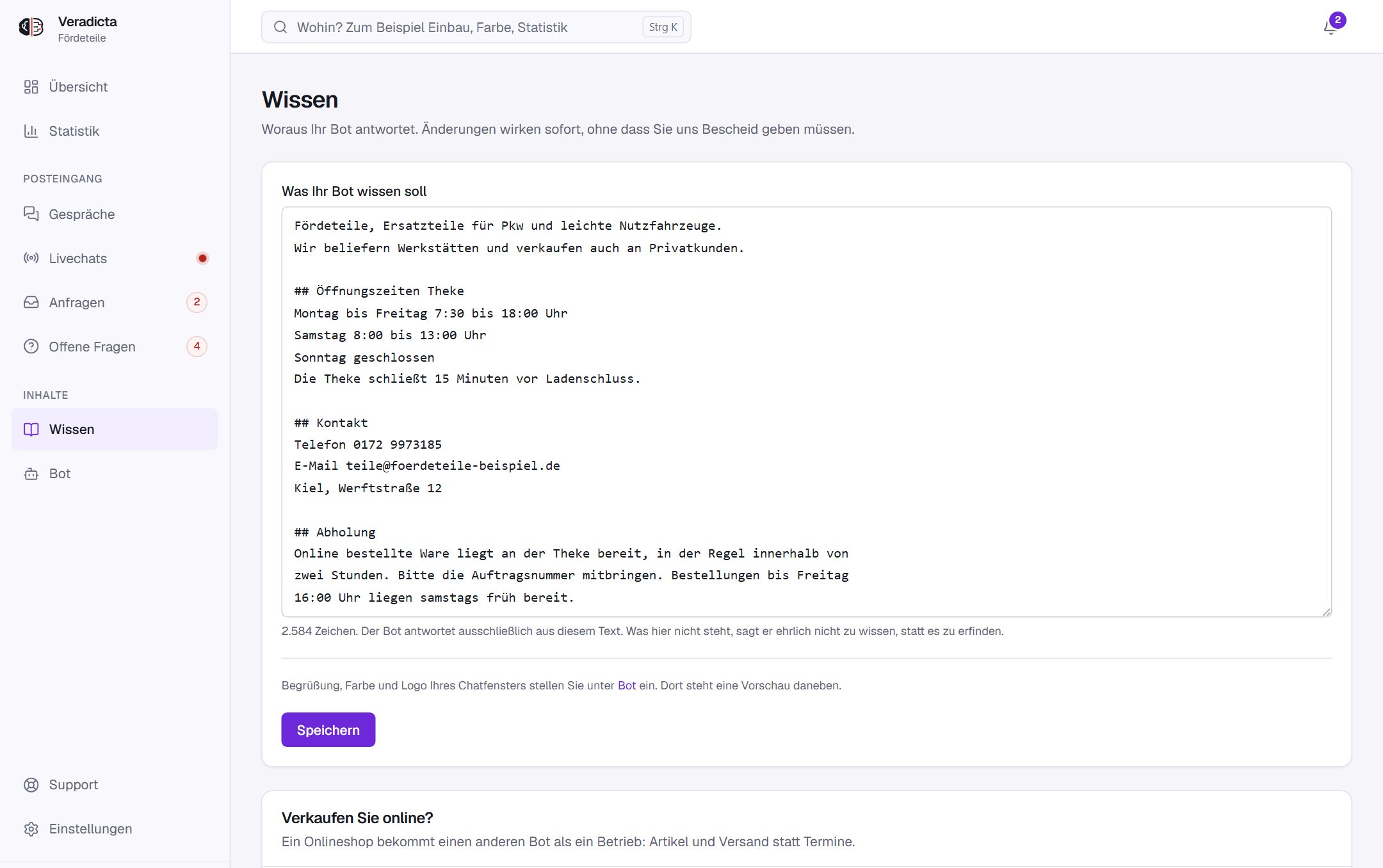Viewport: 1383px width, 868px height.
Task: Click the 'Telefon 0172 9973185' line
Action: pos(368,444)
